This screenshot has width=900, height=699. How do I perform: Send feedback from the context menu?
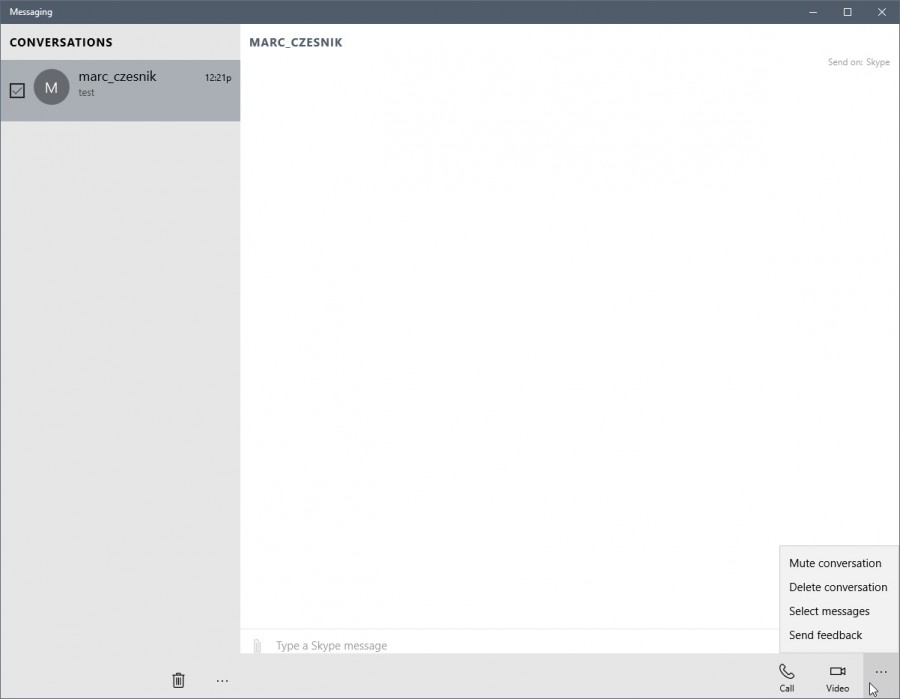point(825,635)
